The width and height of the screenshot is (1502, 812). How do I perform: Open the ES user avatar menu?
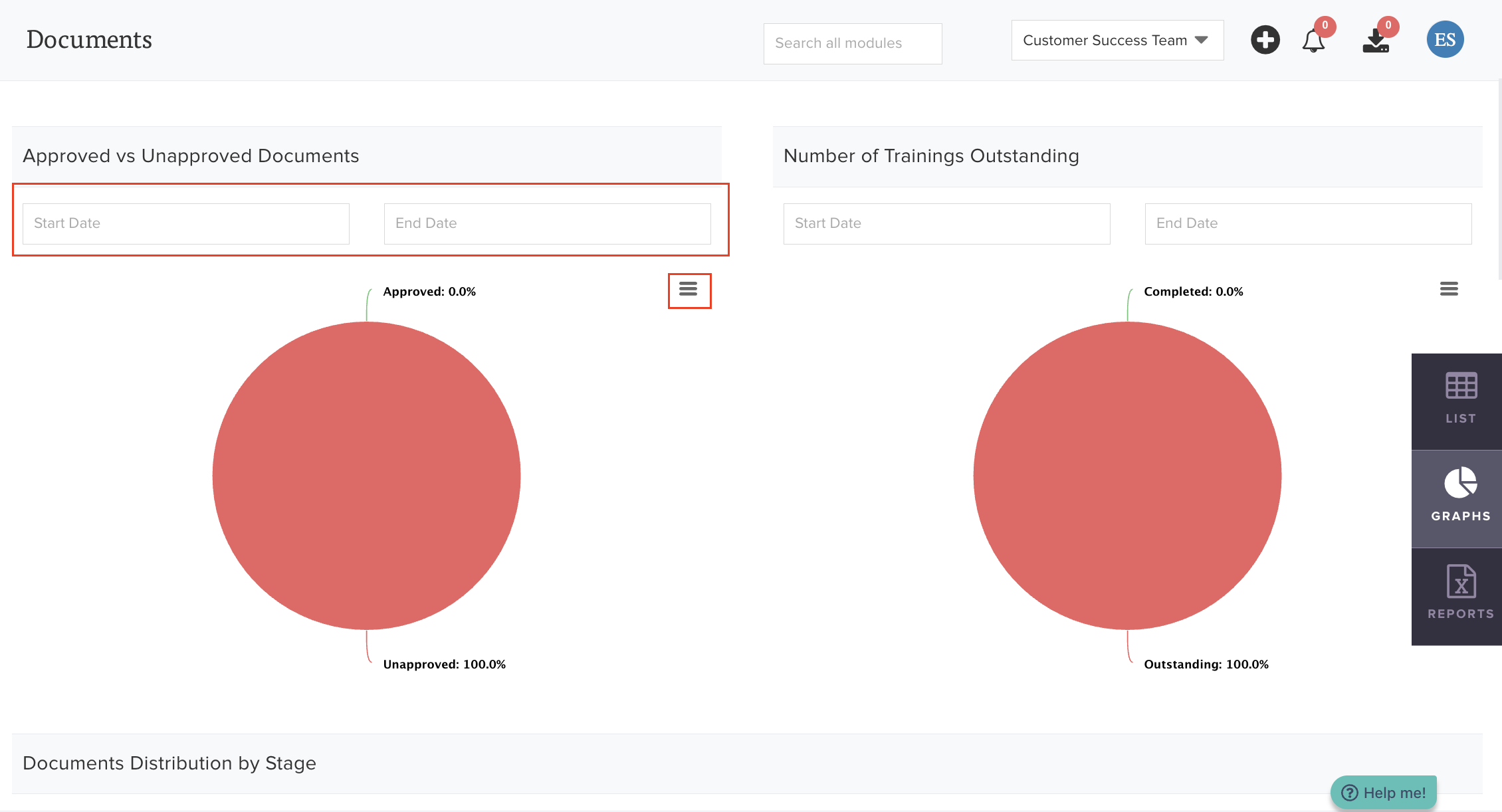pyautogui.click(x=1445, y=40)
